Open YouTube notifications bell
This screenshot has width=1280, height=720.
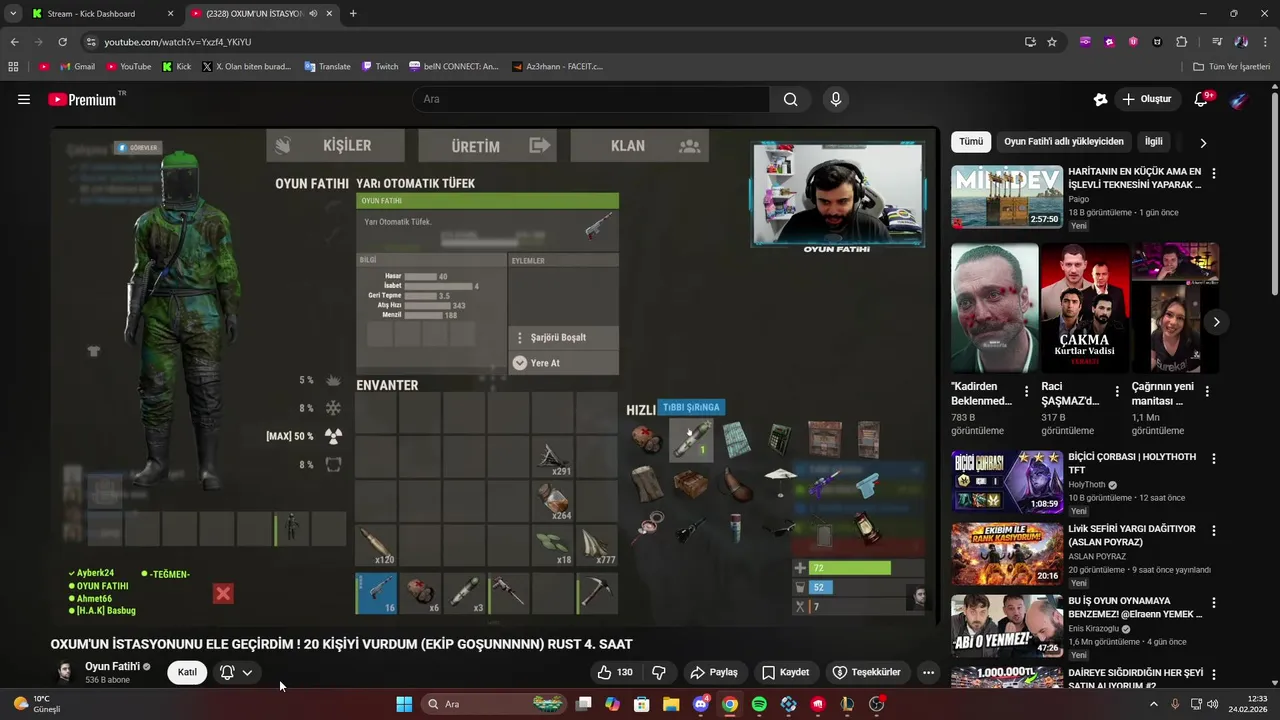coord(1202,99)
